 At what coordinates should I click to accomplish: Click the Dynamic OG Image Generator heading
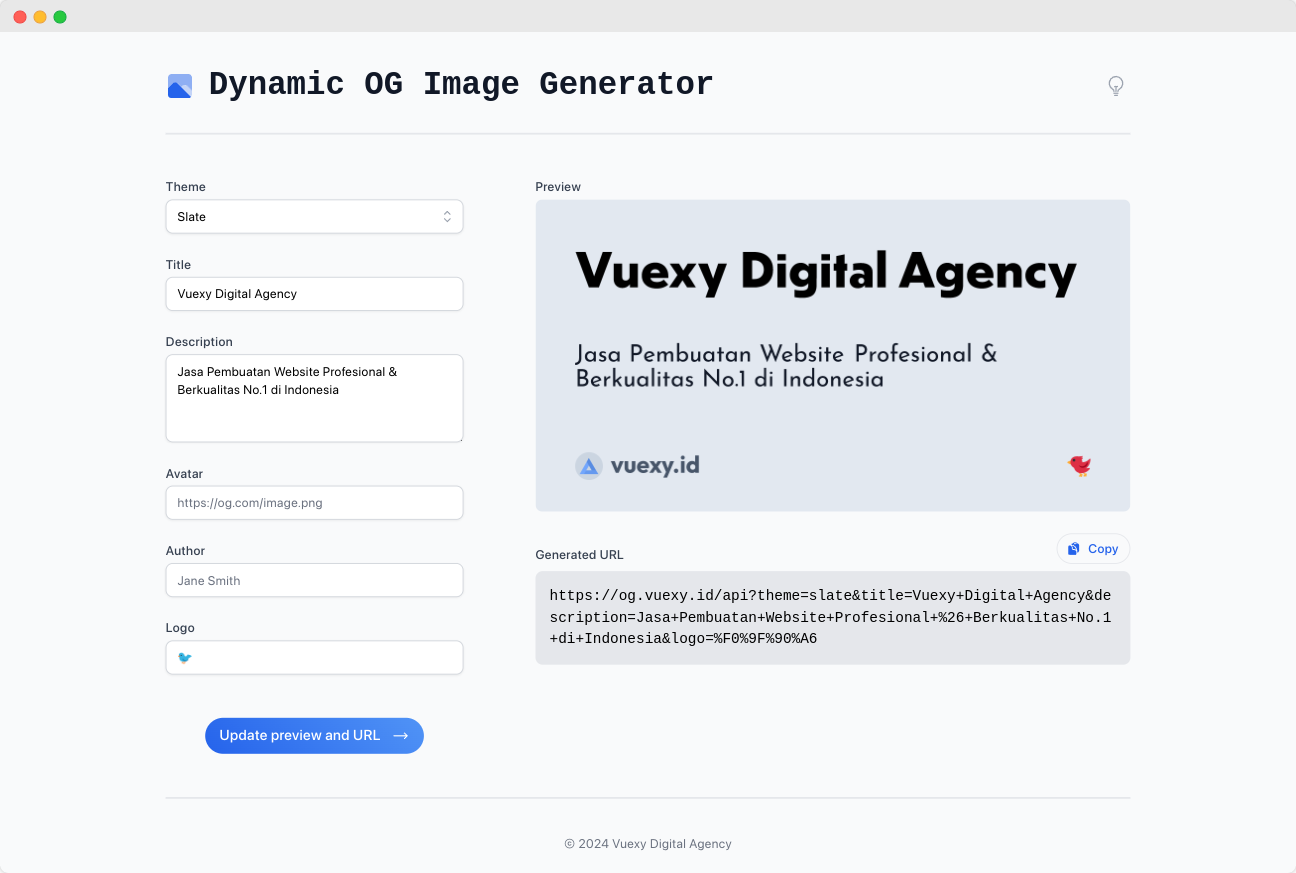coord(461,85)
